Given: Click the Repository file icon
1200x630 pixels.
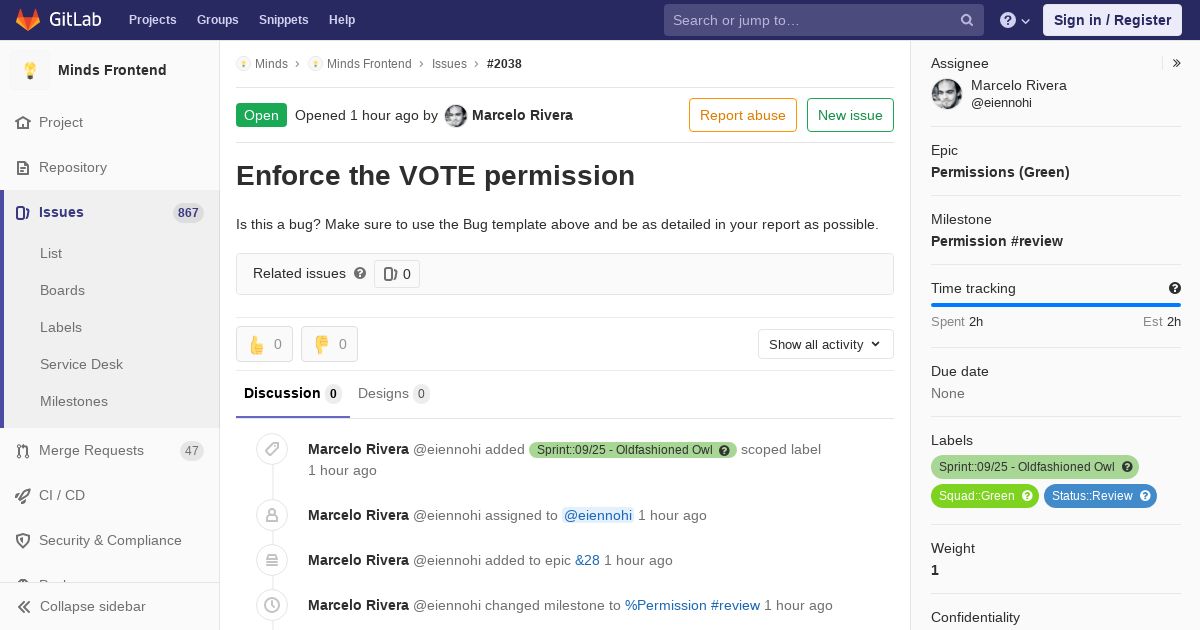Looking at the screenshot, I should (x=23, y=167).
